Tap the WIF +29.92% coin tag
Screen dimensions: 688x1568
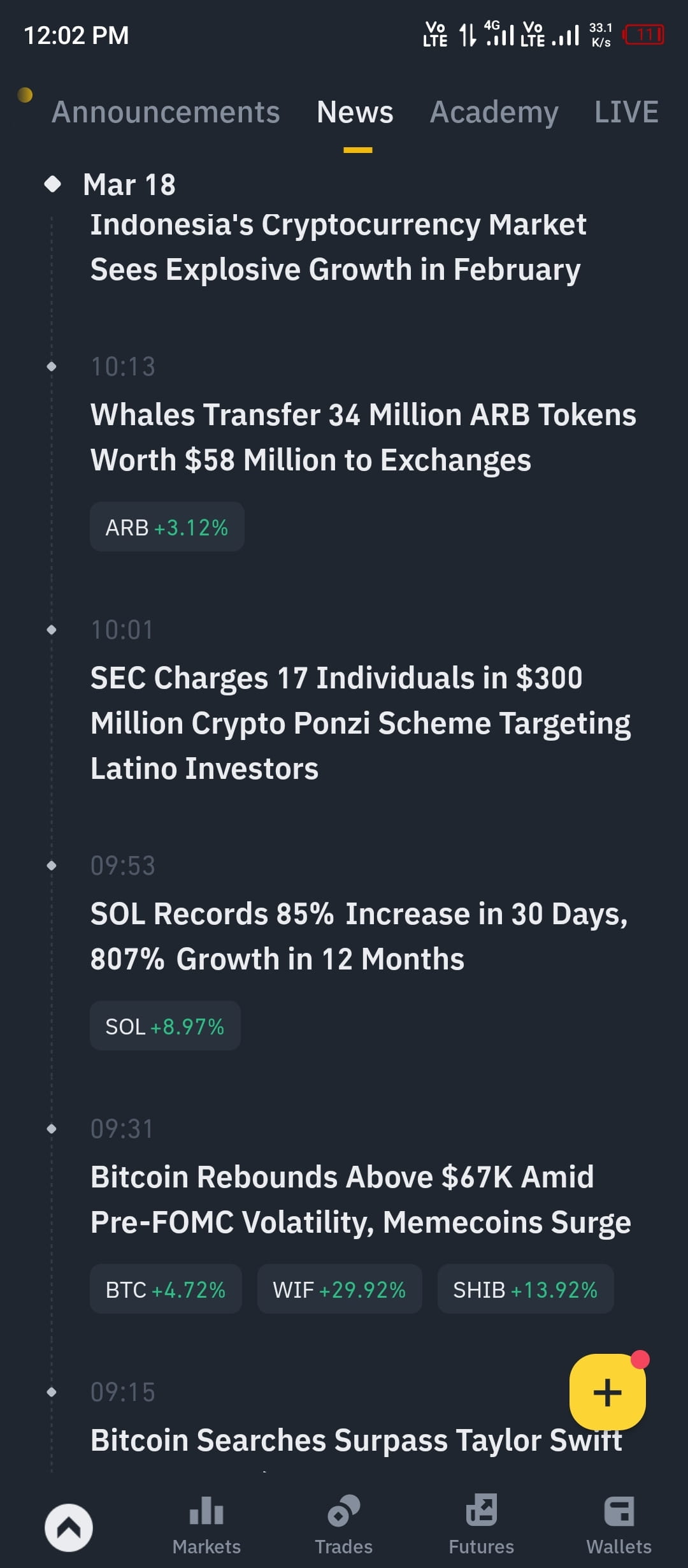339,1289
